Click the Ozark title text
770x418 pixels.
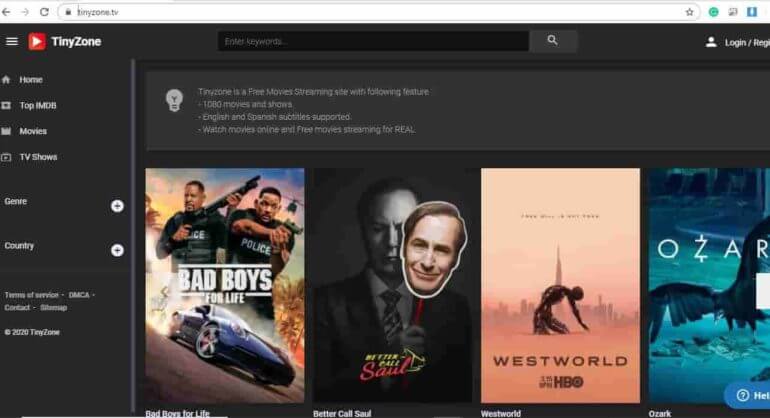click(660, 414)
